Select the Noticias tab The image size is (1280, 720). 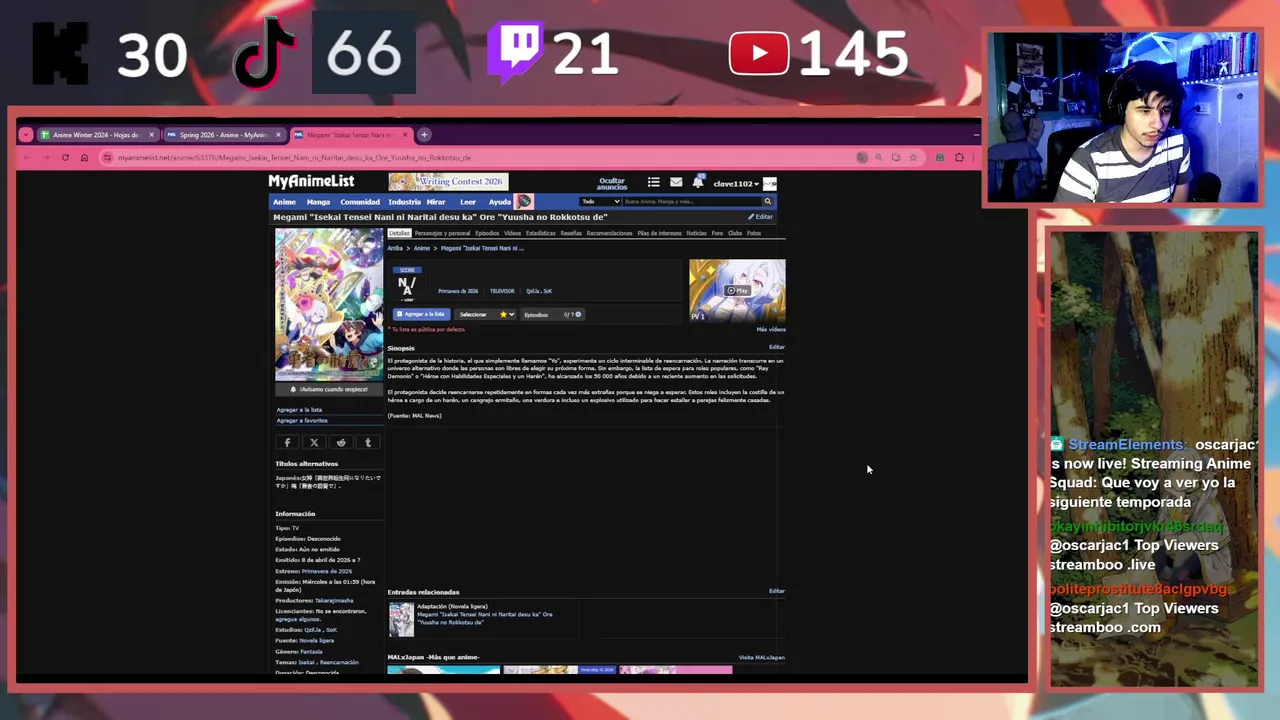pyautogui.click(x=696, y=233)
